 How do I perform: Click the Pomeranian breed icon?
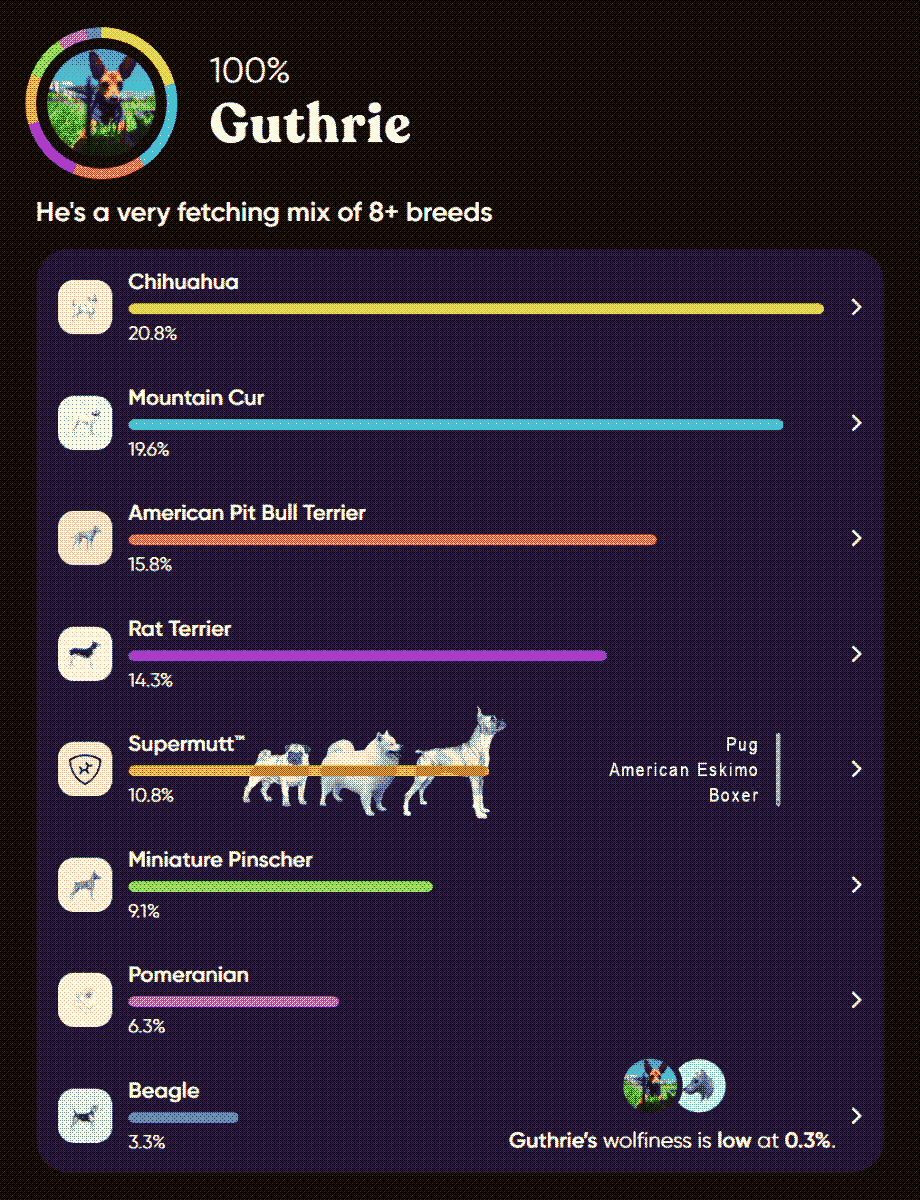click(x=84, y=1000)
